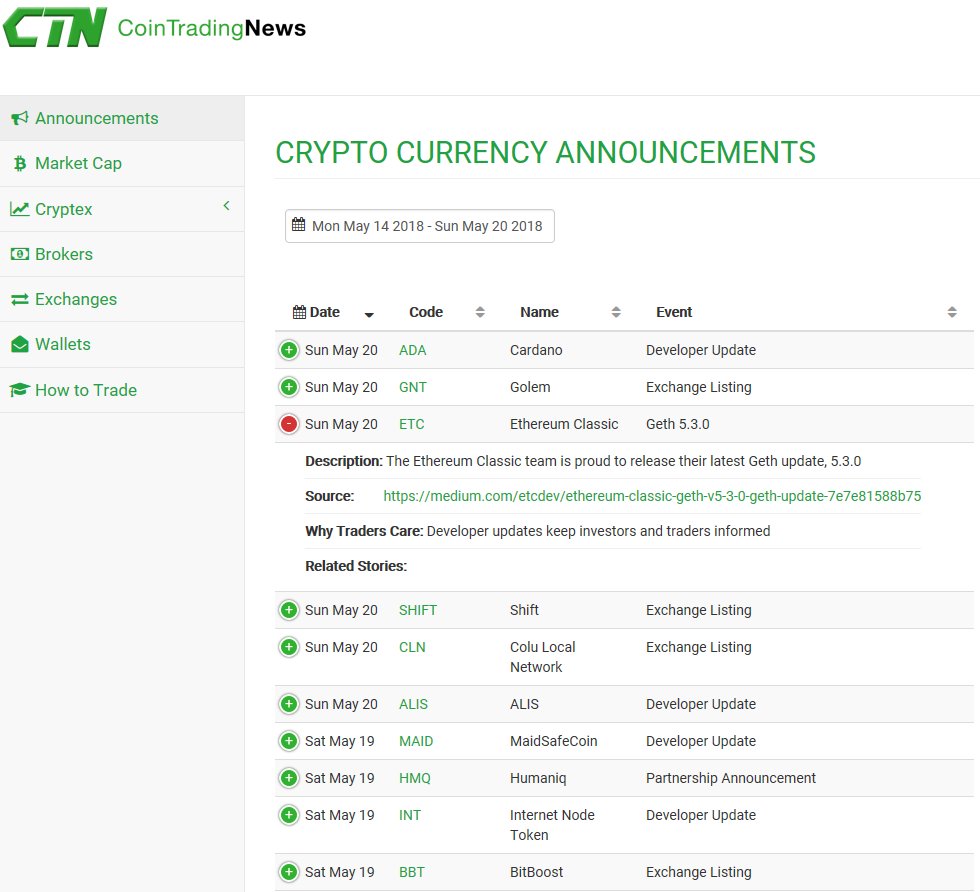Expand the ALIS row details
Screen dimensions: 980x892
[289, 704]
